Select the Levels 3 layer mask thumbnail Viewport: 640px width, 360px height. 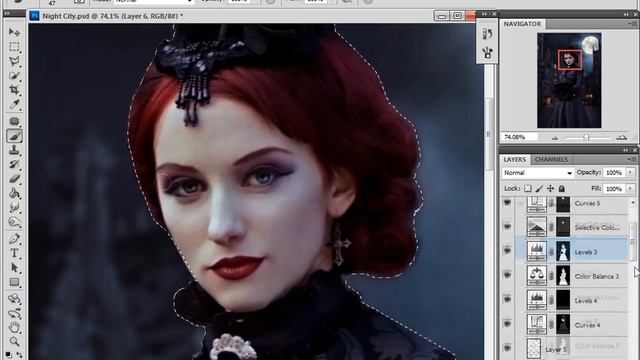pyautogui.click(x=563, y=251)
